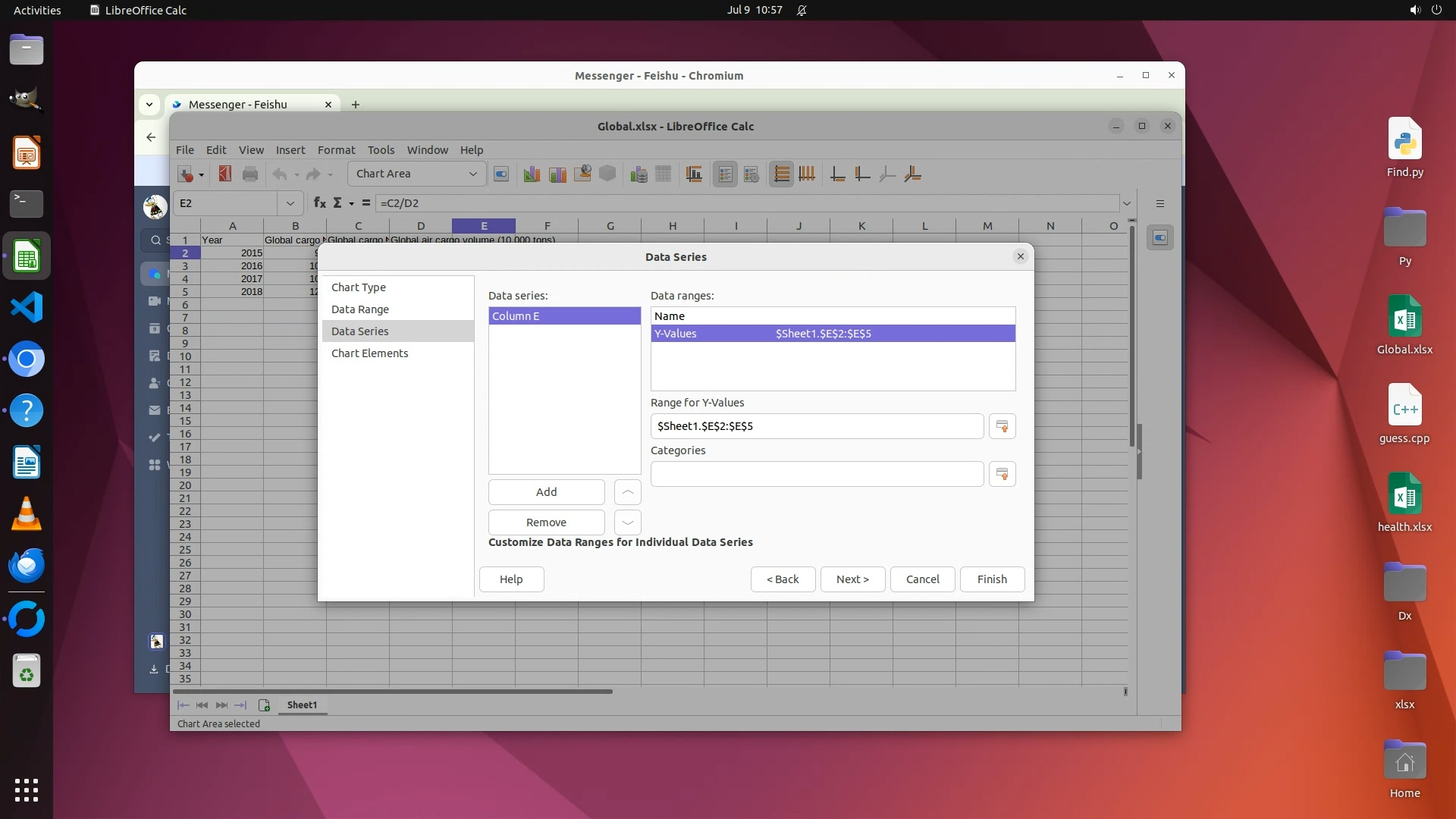Viewport: 1456px width, 819px height.
Task: Open the Format menu
Action: pyautogui.click(x=336, y=150)
